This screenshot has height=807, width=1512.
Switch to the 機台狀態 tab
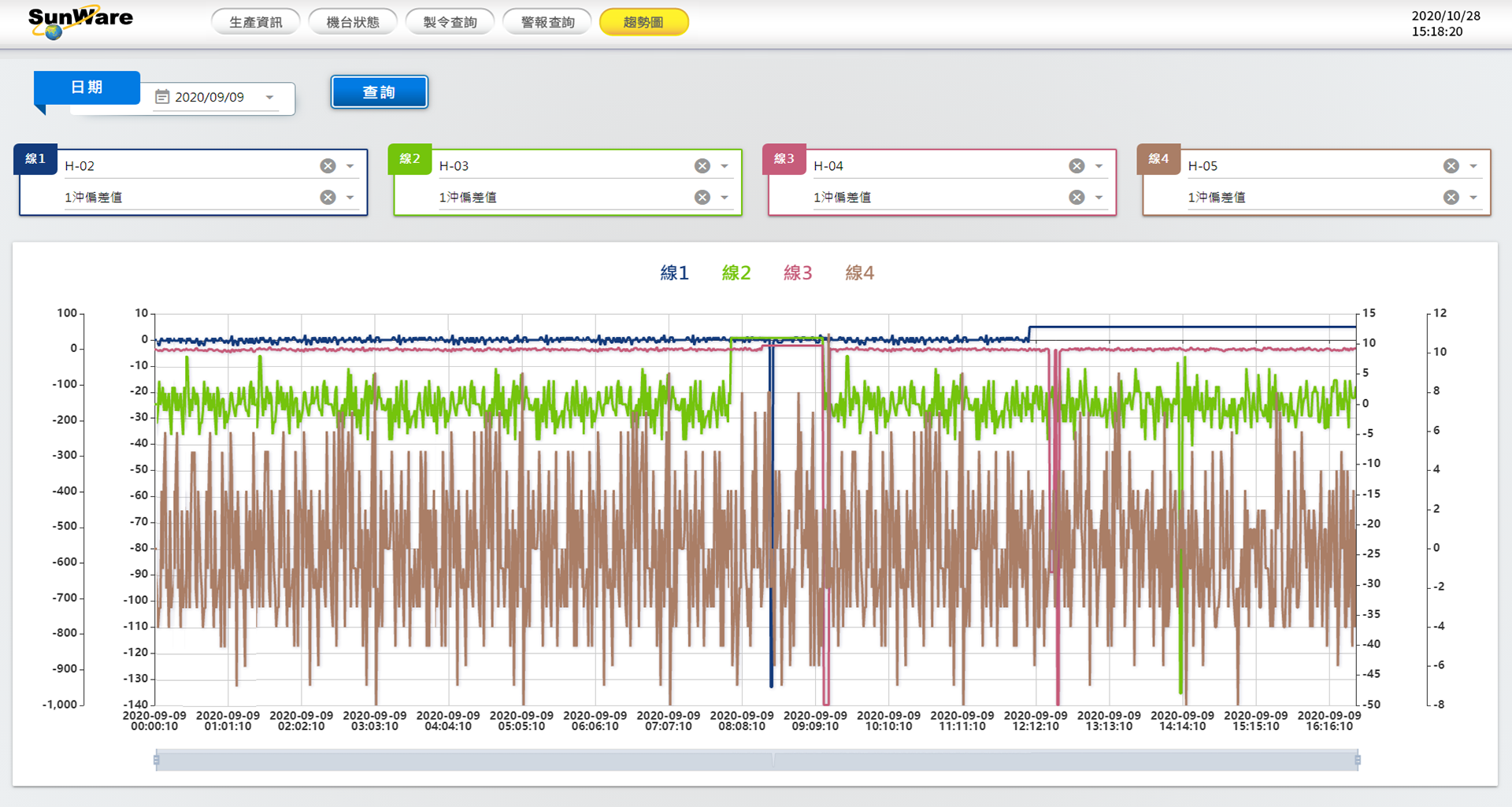[x=353, y=22]
